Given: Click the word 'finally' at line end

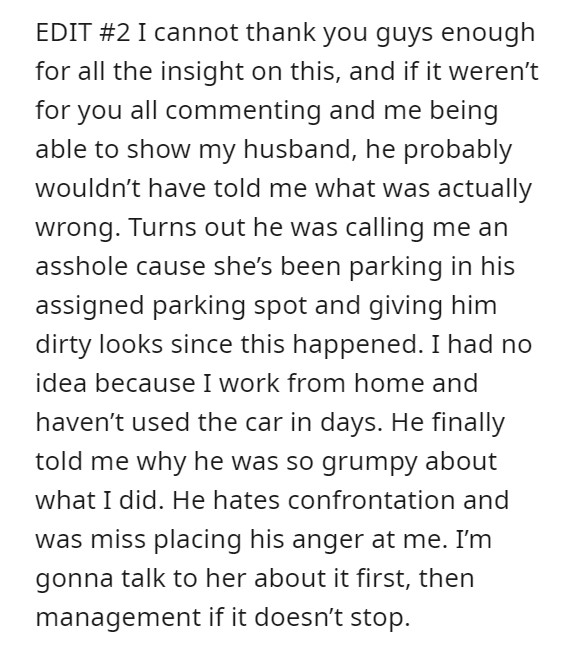Looking at the screenshot, I should (468, 423).
